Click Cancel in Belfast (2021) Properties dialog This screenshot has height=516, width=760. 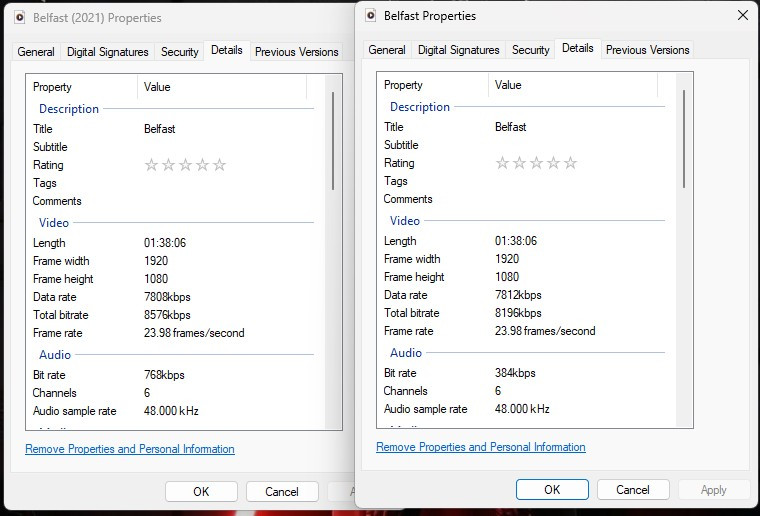[x=281, y=491]
